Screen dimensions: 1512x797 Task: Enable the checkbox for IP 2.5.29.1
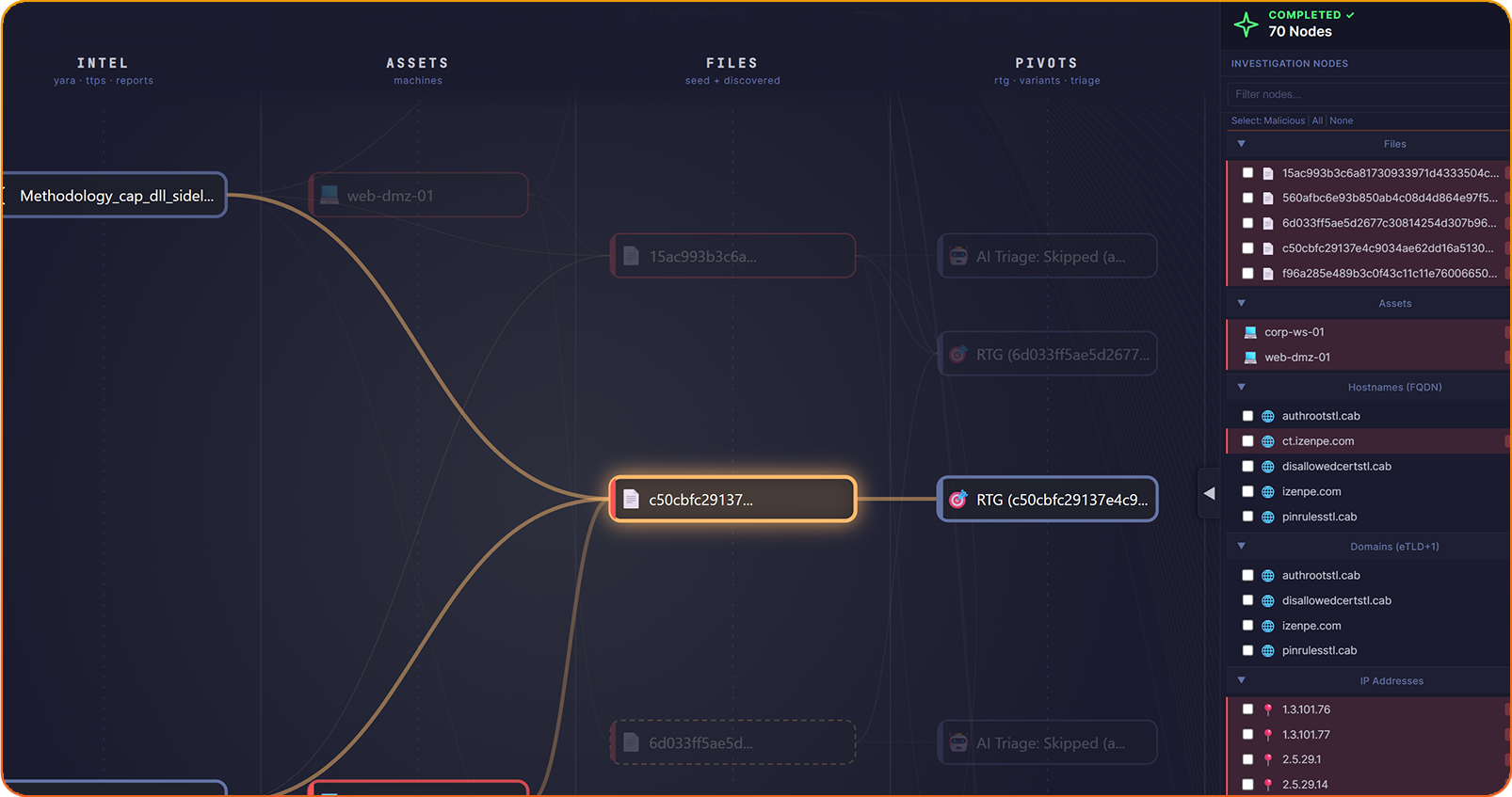tap(1247, 759)
